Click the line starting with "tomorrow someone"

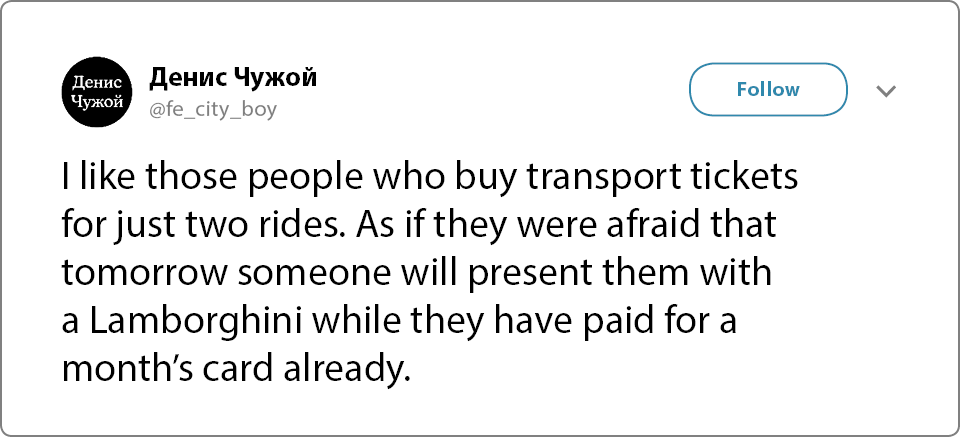click(416, 274)
